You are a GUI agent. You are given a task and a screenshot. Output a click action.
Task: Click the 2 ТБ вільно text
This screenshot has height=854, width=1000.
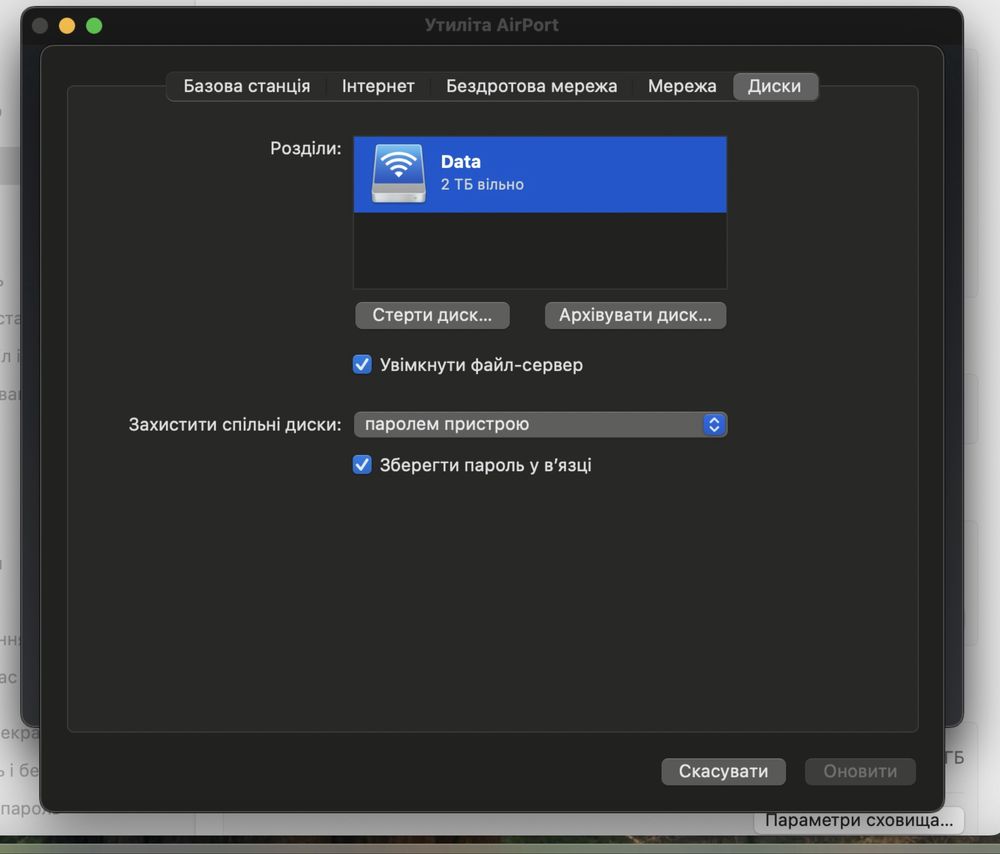482,184
